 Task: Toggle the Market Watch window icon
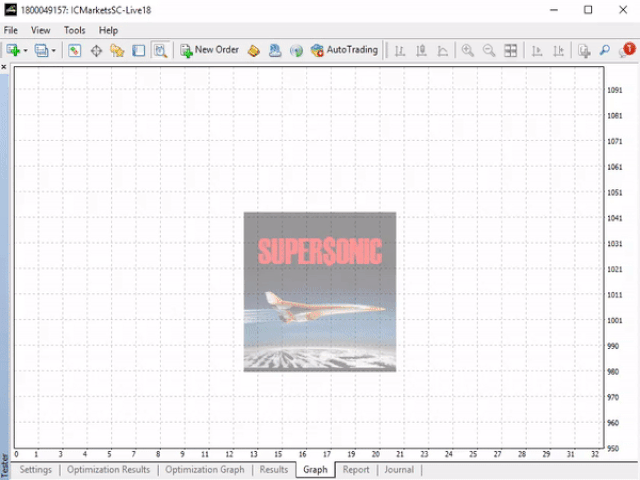tap(74, 51)
